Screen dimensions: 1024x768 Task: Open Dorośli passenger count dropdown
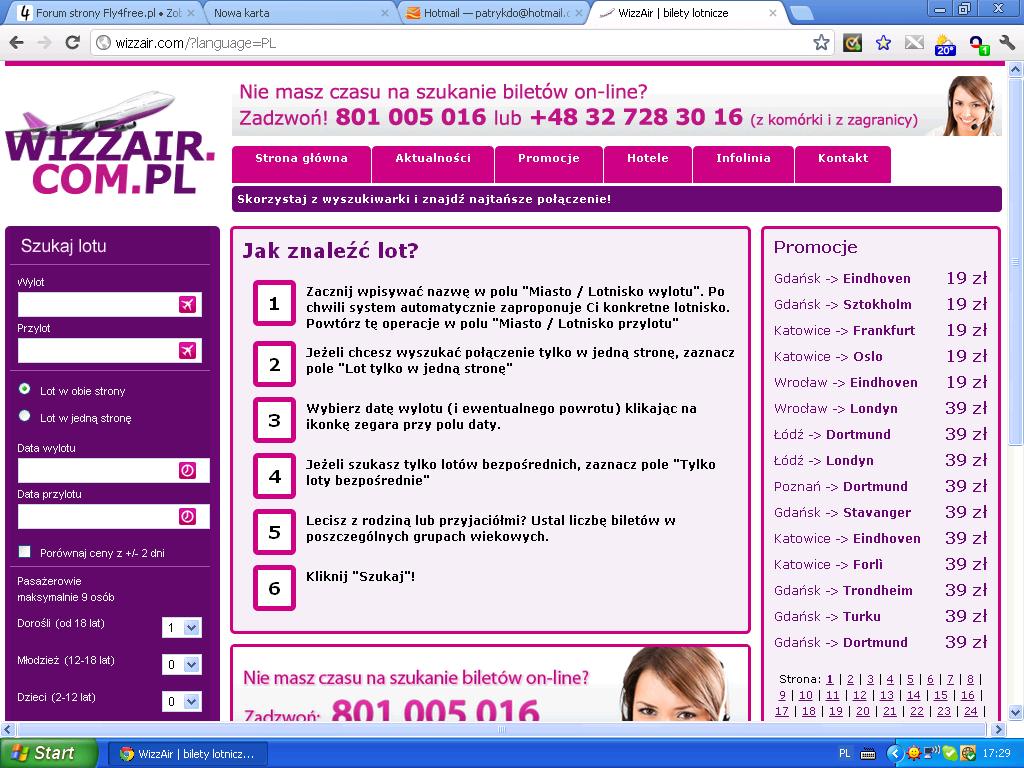pyautogui.click(x=182, y=628)
